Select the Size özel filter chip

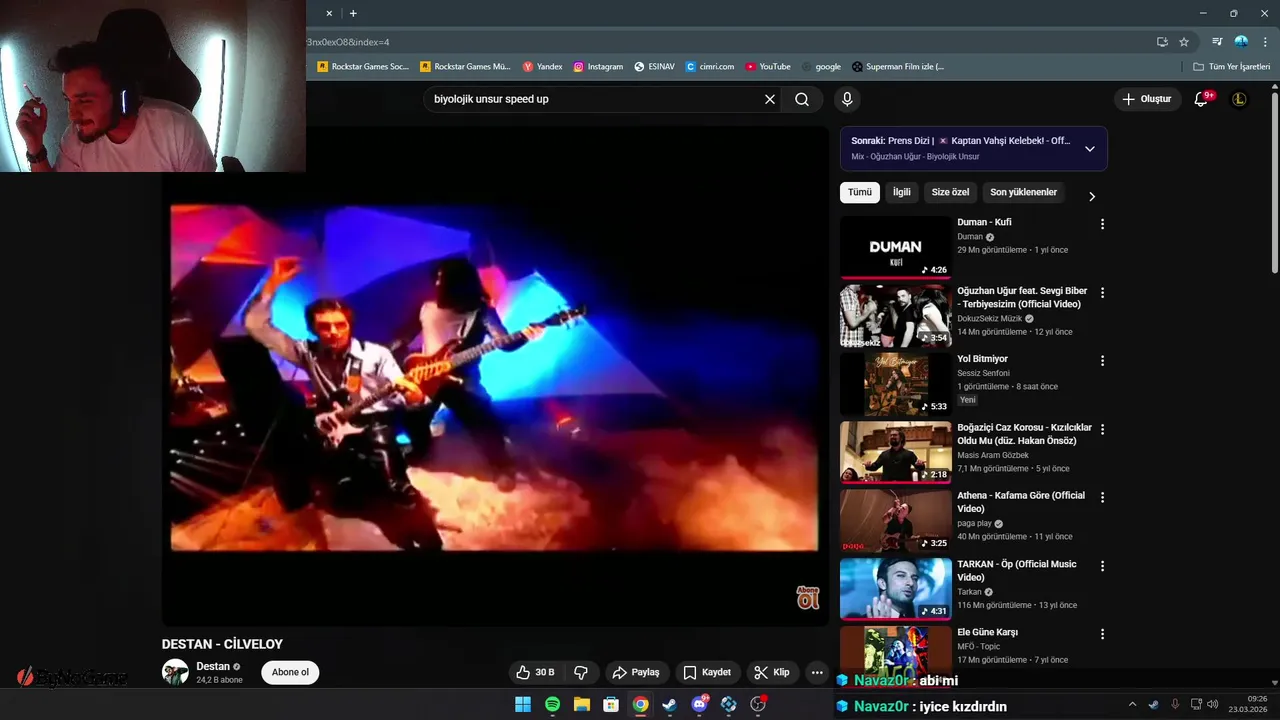click(950, 192)
